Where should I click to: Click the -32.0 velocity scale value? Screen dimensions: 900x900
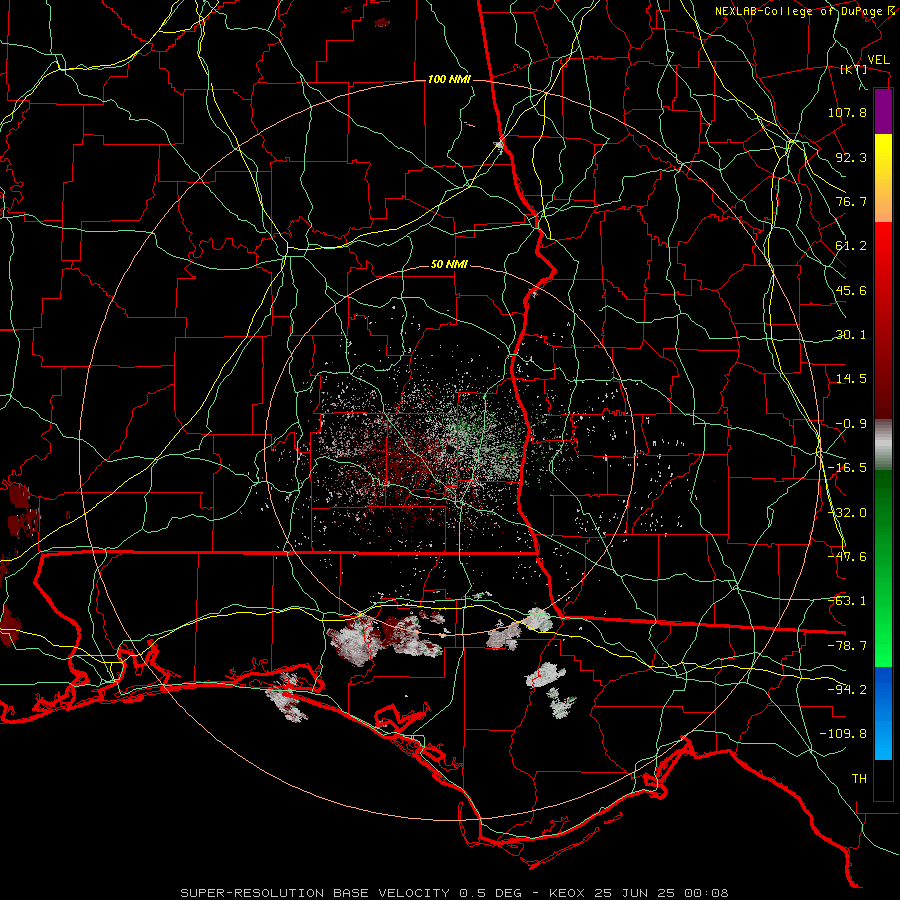pyautogui.click(x=847, y=513)
